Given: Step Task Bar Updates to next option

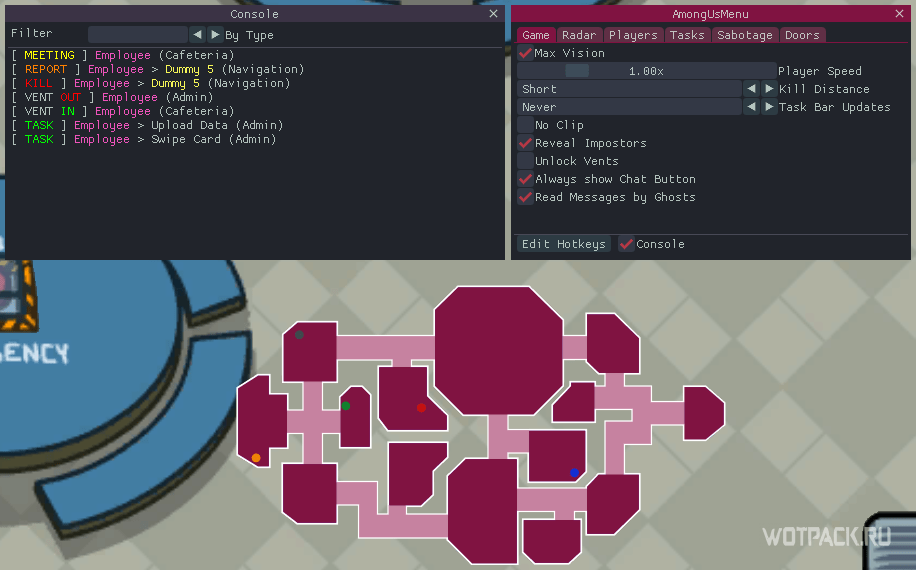Looking at the screenshot, I should (769, 107).
